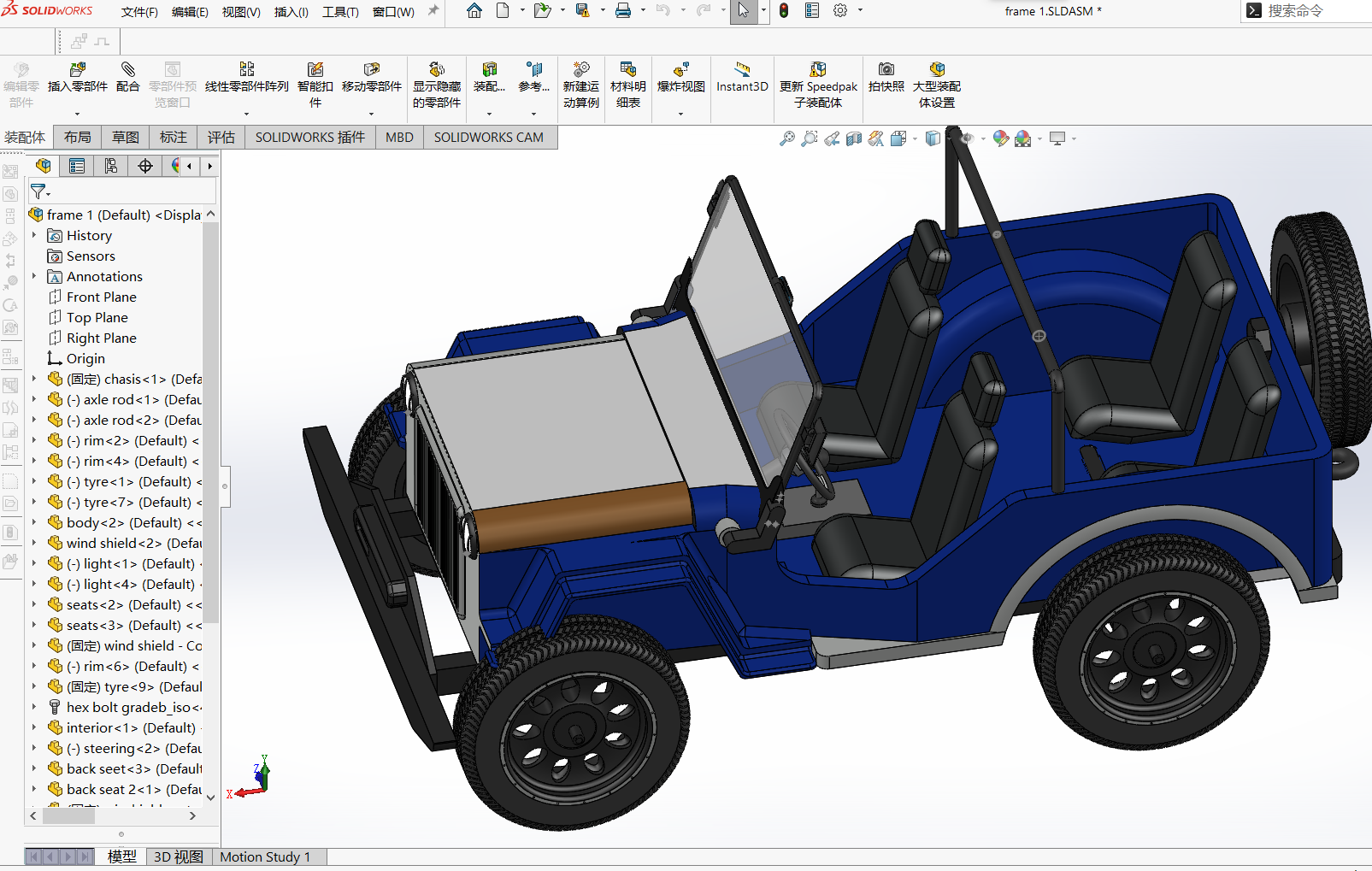Expand the axle rod<1> component node
Viewport: 1372px width, 871px height.
coord(34,399)
